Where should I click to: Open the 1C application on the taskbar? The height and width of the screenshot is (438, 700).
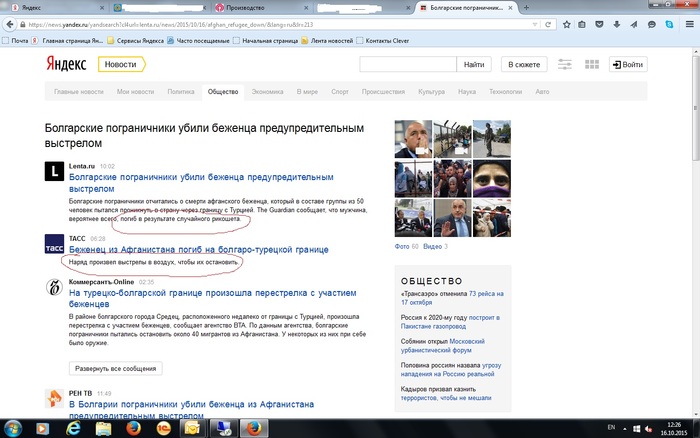coord(164,429)
